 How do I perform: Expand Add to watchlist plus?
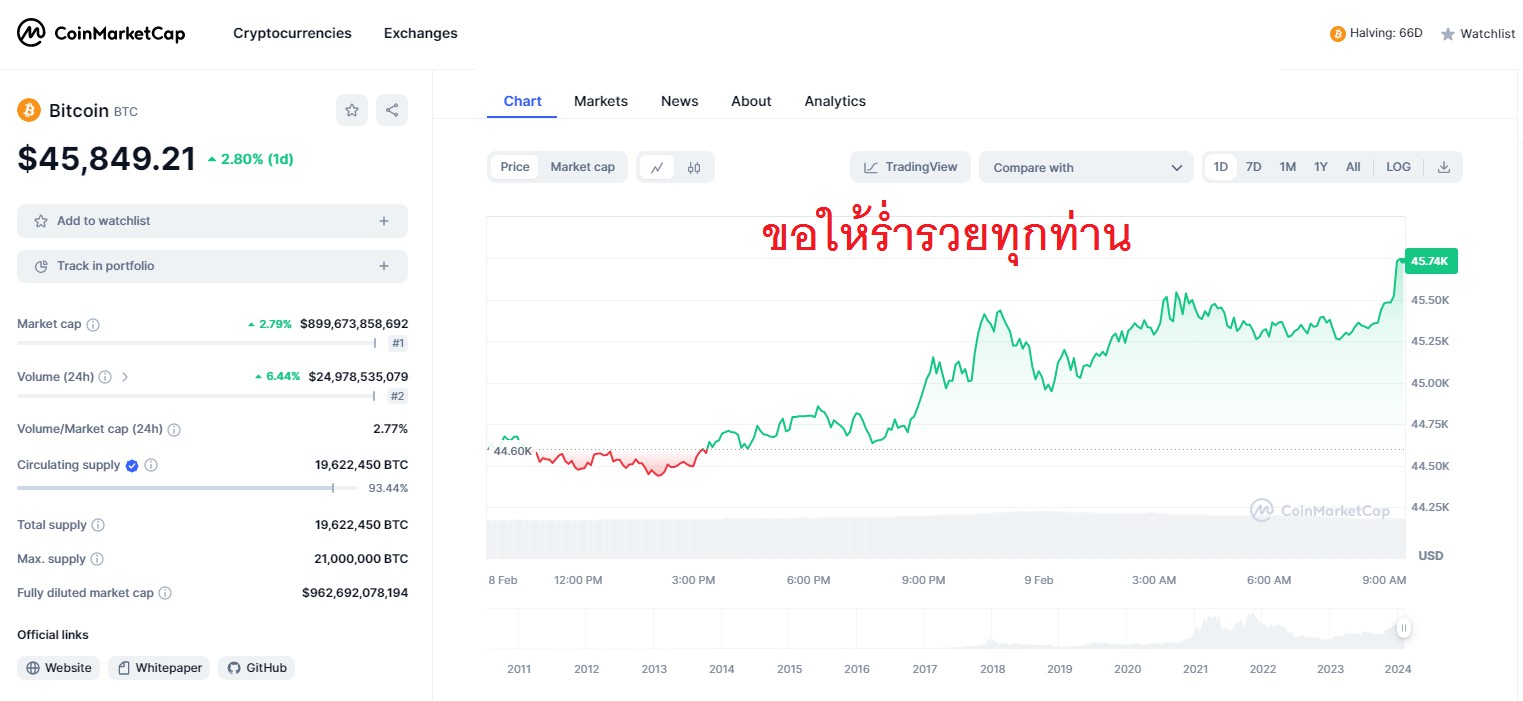point(384,221)
